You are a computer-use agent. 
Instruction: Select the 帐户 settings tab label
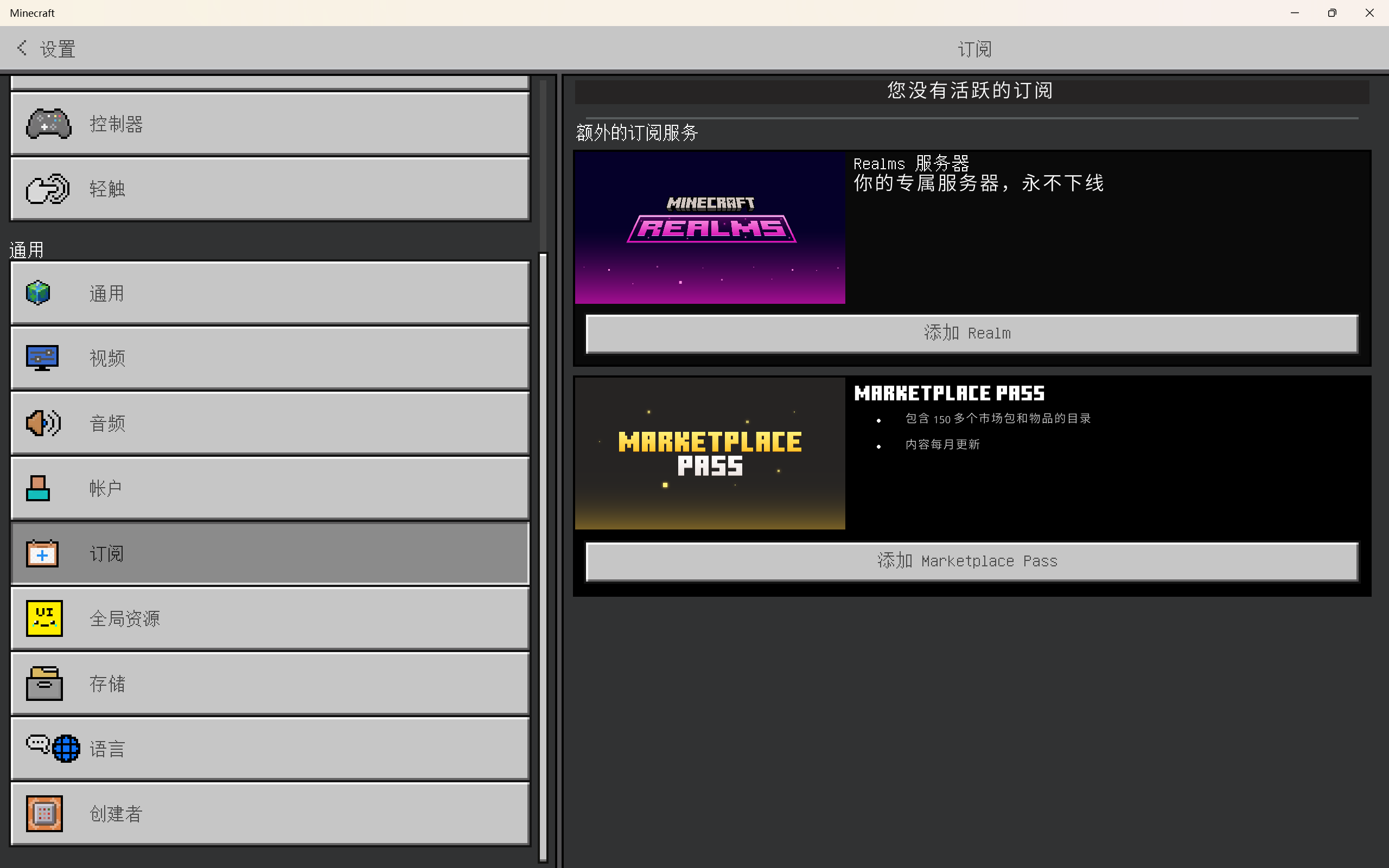click(x=106, y=489)
